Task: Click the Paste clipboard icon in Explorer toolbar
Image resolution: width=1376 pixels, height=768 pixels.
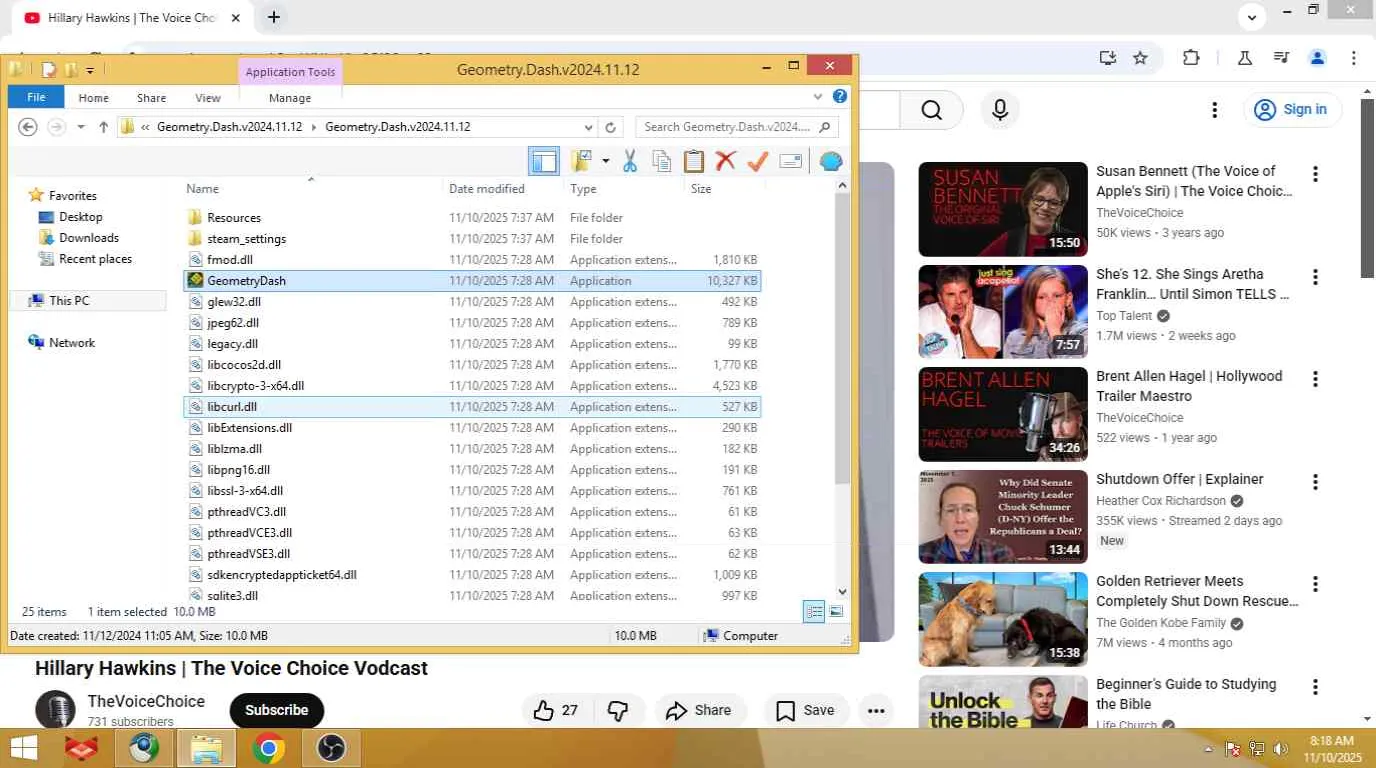Action: [693, 161]
